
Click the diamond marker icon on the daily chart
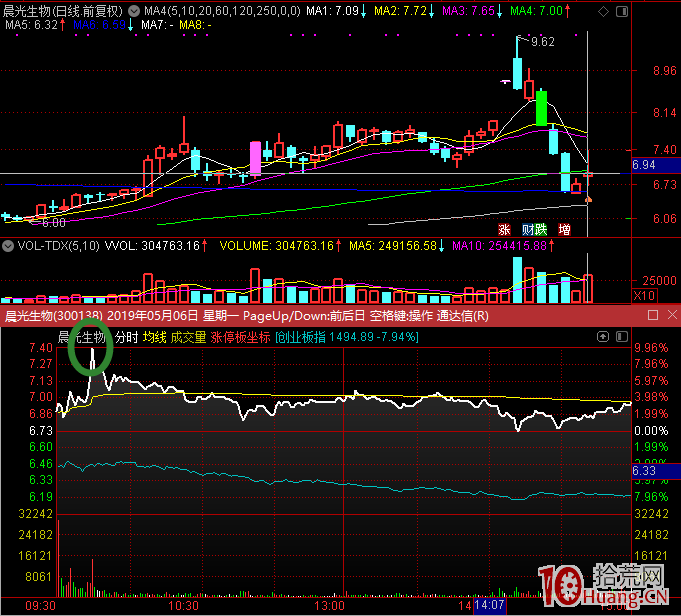[603, 12]
